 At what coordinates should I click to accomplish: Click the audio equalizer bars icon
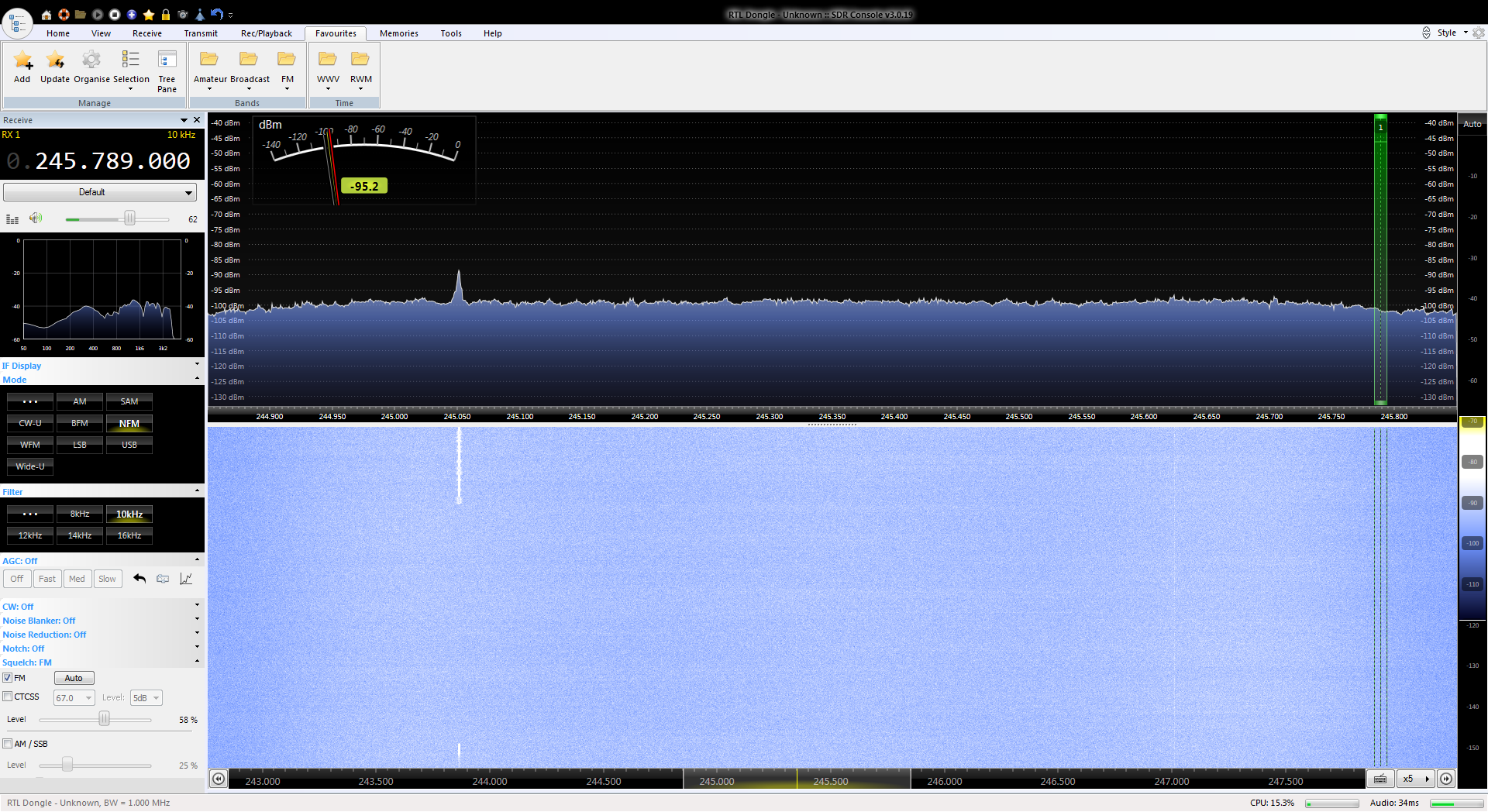(12, 219)
